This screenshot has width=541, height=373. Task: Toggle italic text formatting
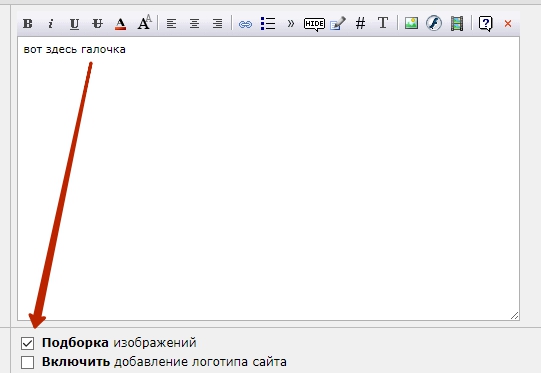pos(51,24)
